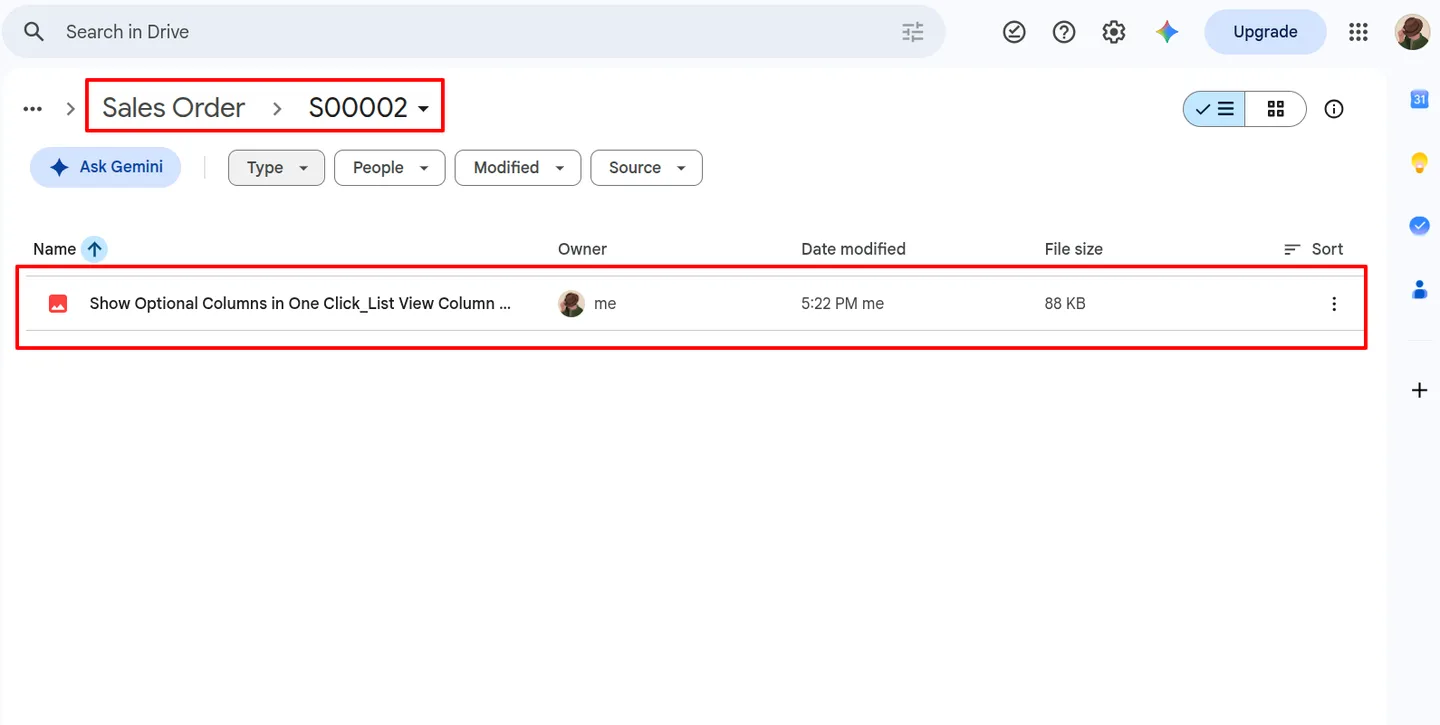Image resolution: width=1440 pixels, height=725 pixels.
Task: Select the Show Optional Columns image file
Action: (x=695, y=304)
